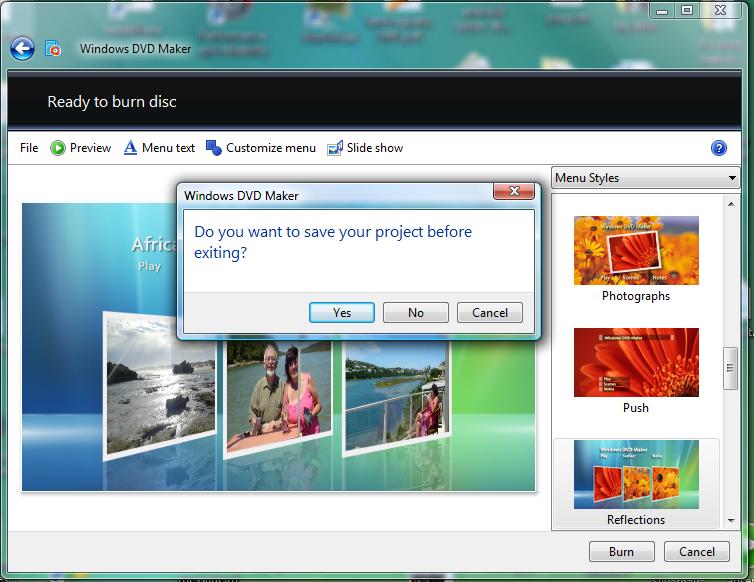Click the Slide show icon
The height and width of the screenshot is (582, 754).
click(335, 148)
